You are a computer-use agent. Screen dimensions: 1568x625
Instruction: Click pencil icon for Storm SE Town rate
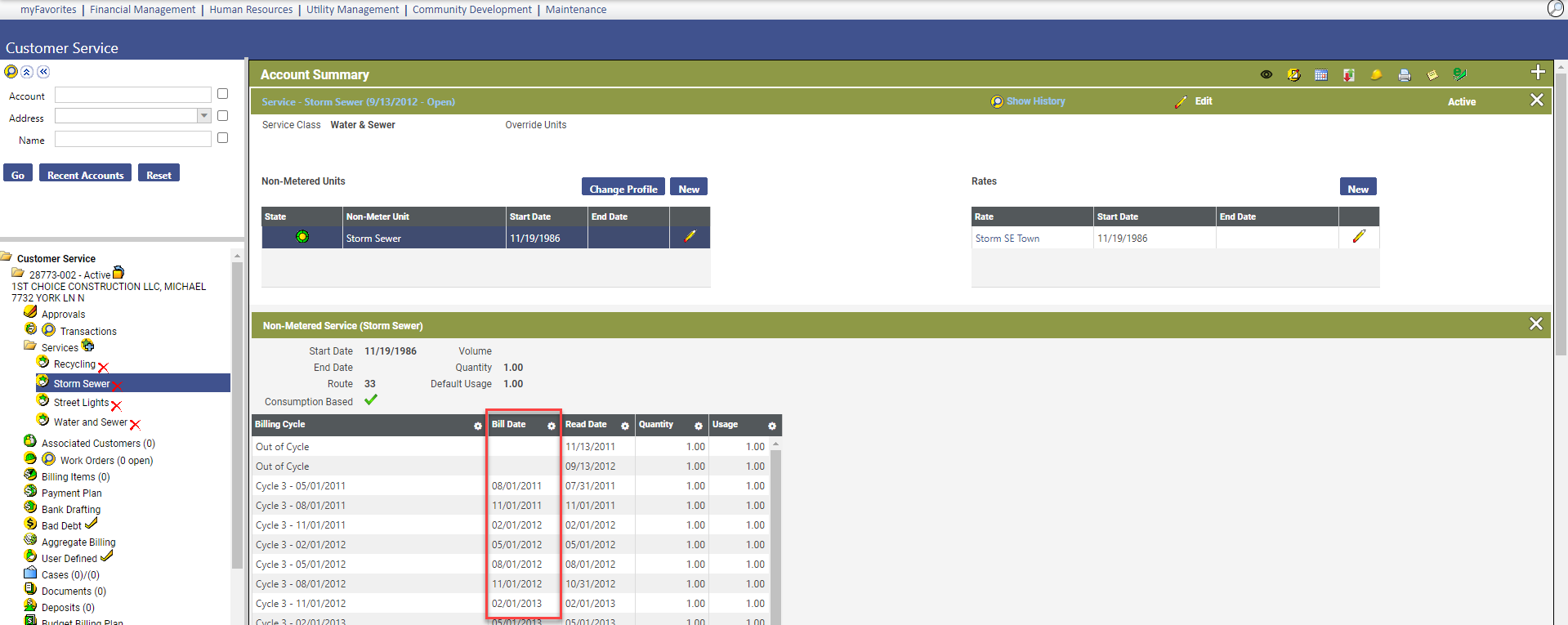1358,236
